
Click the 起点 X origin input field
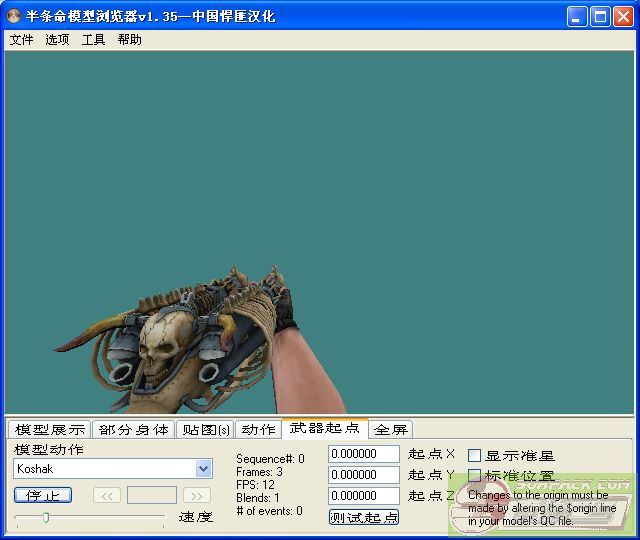point(364,454)
